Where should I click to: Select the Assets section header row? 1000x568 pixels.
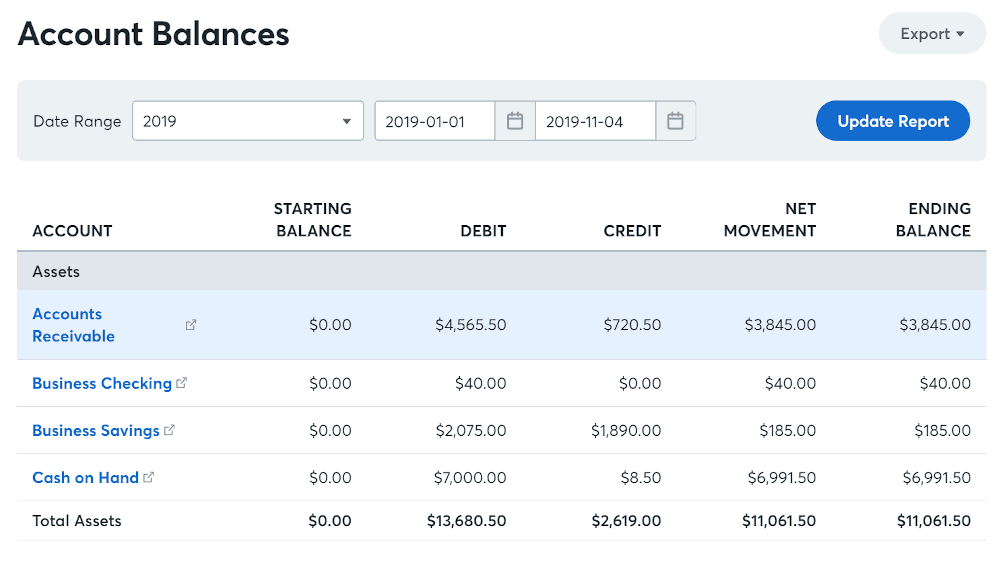pos(501,272)
